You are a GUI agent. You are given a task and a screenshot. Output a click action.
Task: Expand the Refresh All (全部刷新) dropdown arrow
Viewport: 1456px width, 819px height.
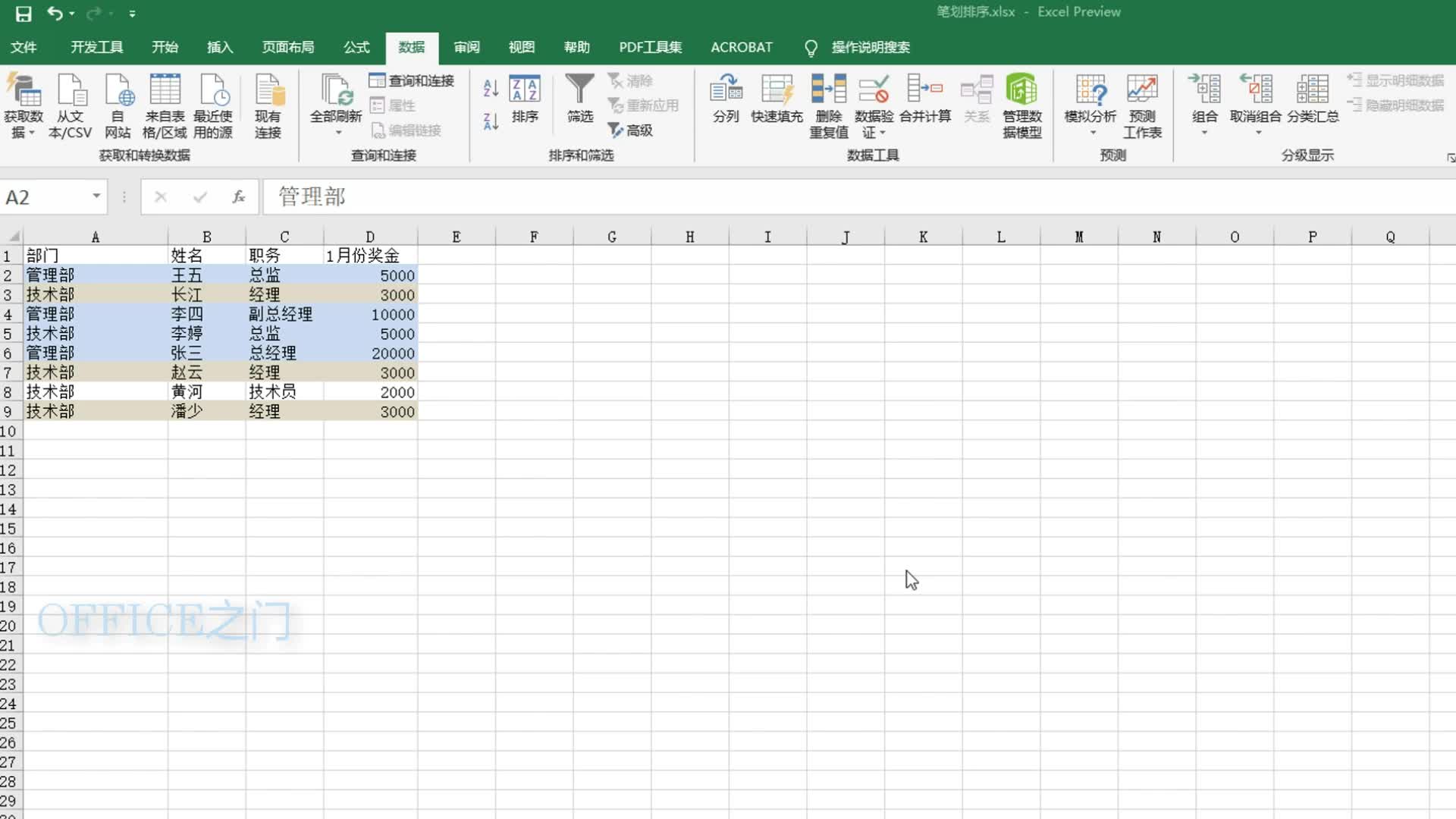338,133
